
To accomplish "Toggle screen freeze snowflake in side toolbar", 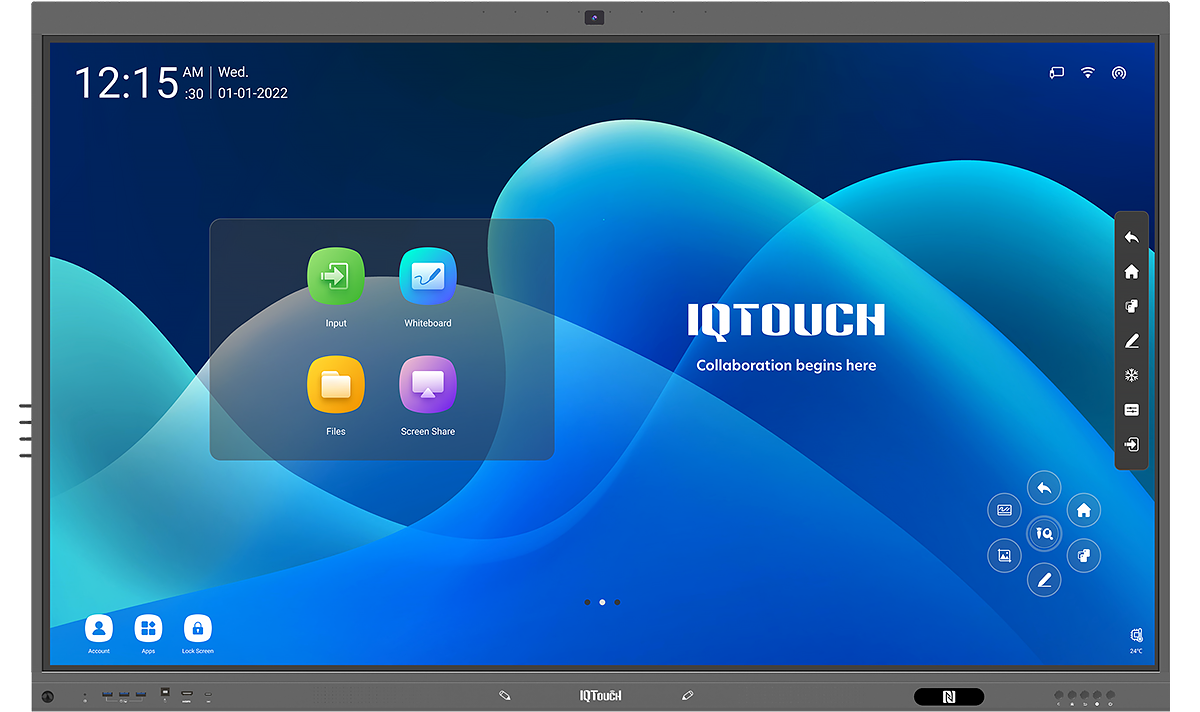I will (1131, 375).
